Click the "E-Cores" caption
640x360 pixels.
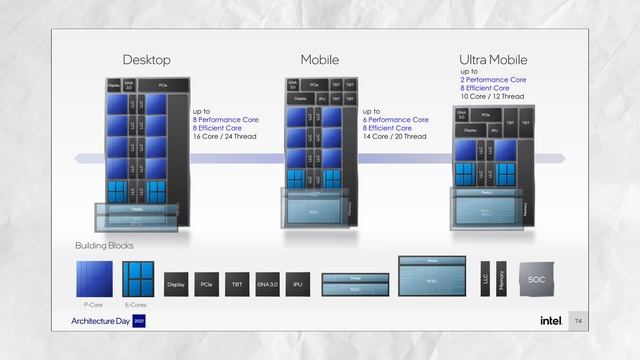pyautogui.click(x=136, y=305)
